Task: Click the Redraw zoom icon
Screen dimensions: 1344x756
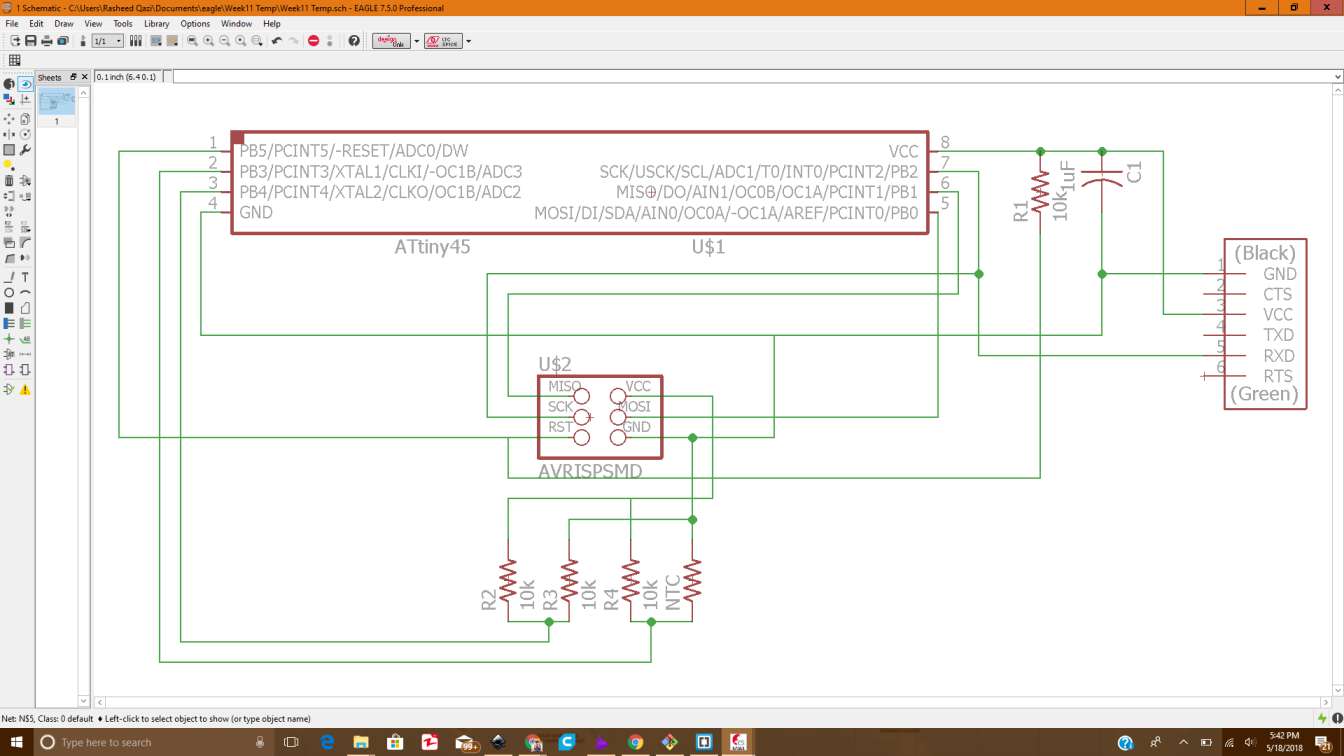Action: coord(241,41)
